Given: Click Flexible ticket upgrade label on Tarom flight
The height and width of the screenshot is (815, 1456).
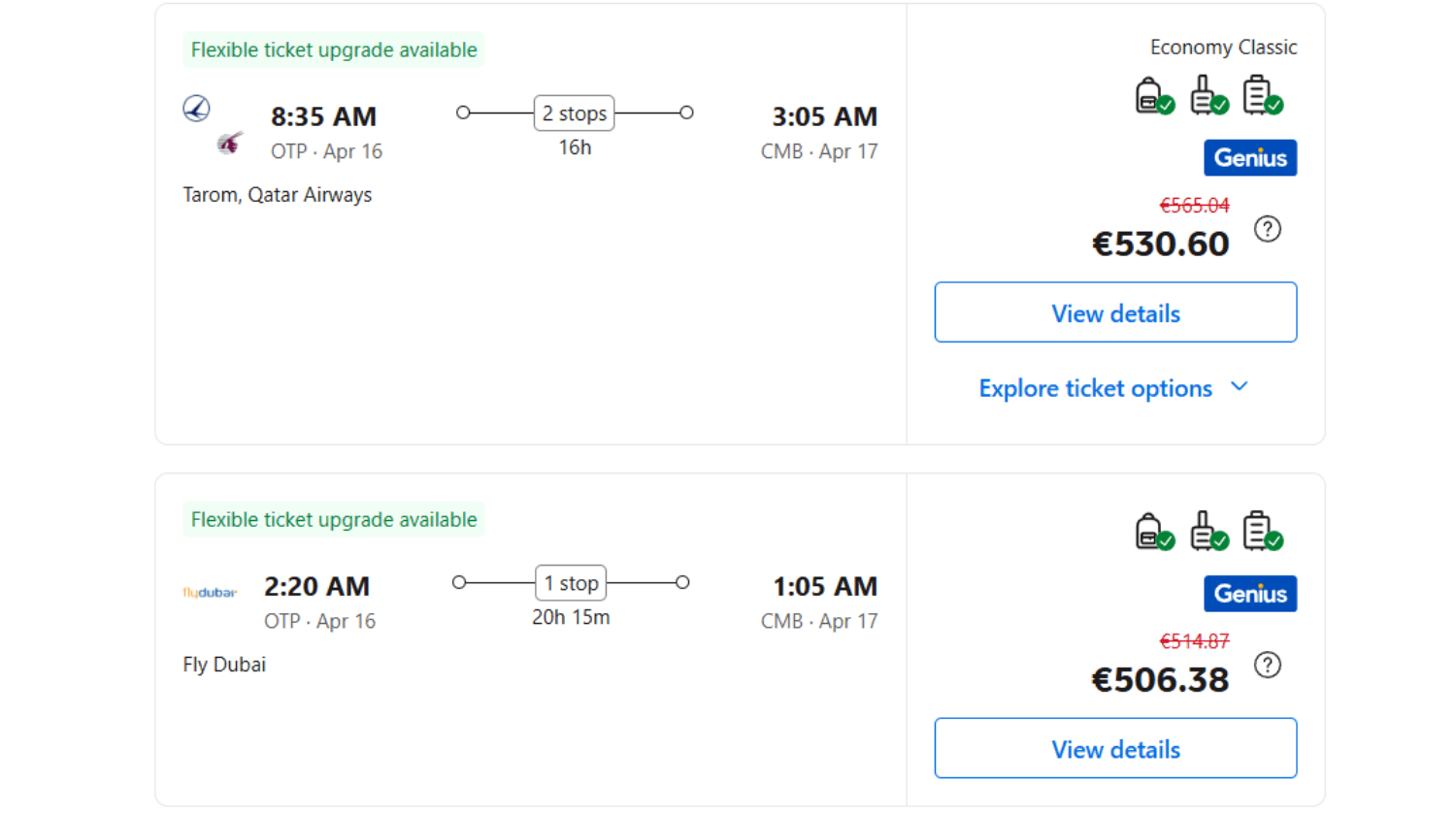Looking at the screenshot, I should pos(334,49).
